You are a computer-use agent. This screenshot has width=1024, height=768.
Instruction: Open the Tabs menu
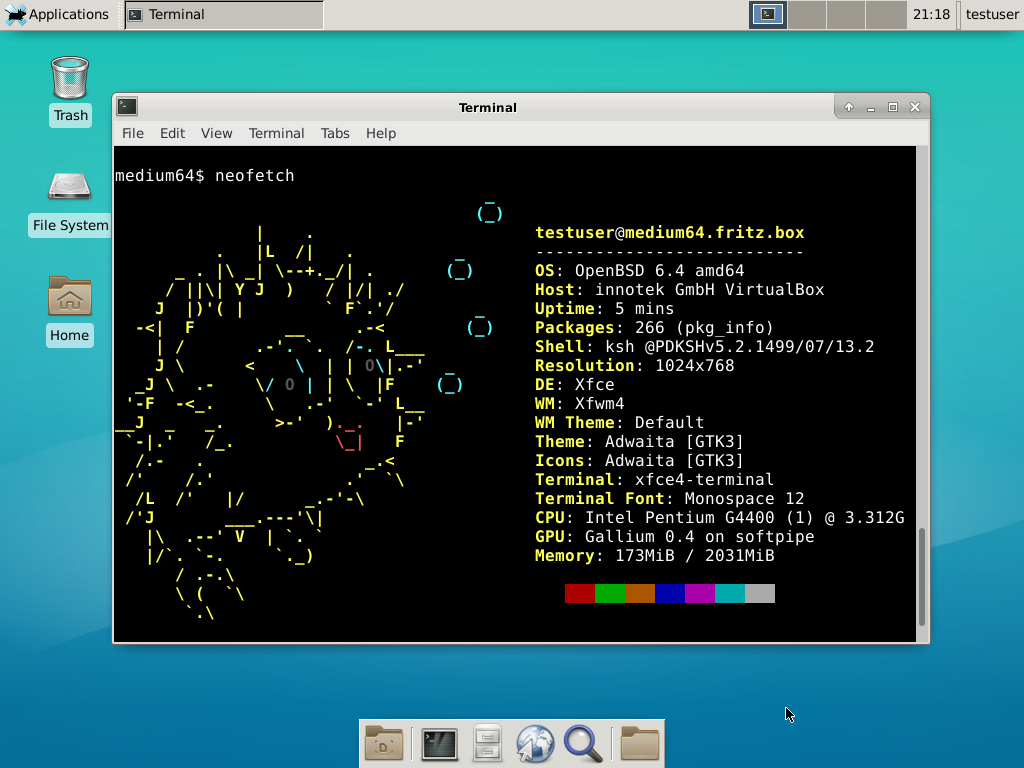click(335, 133)
